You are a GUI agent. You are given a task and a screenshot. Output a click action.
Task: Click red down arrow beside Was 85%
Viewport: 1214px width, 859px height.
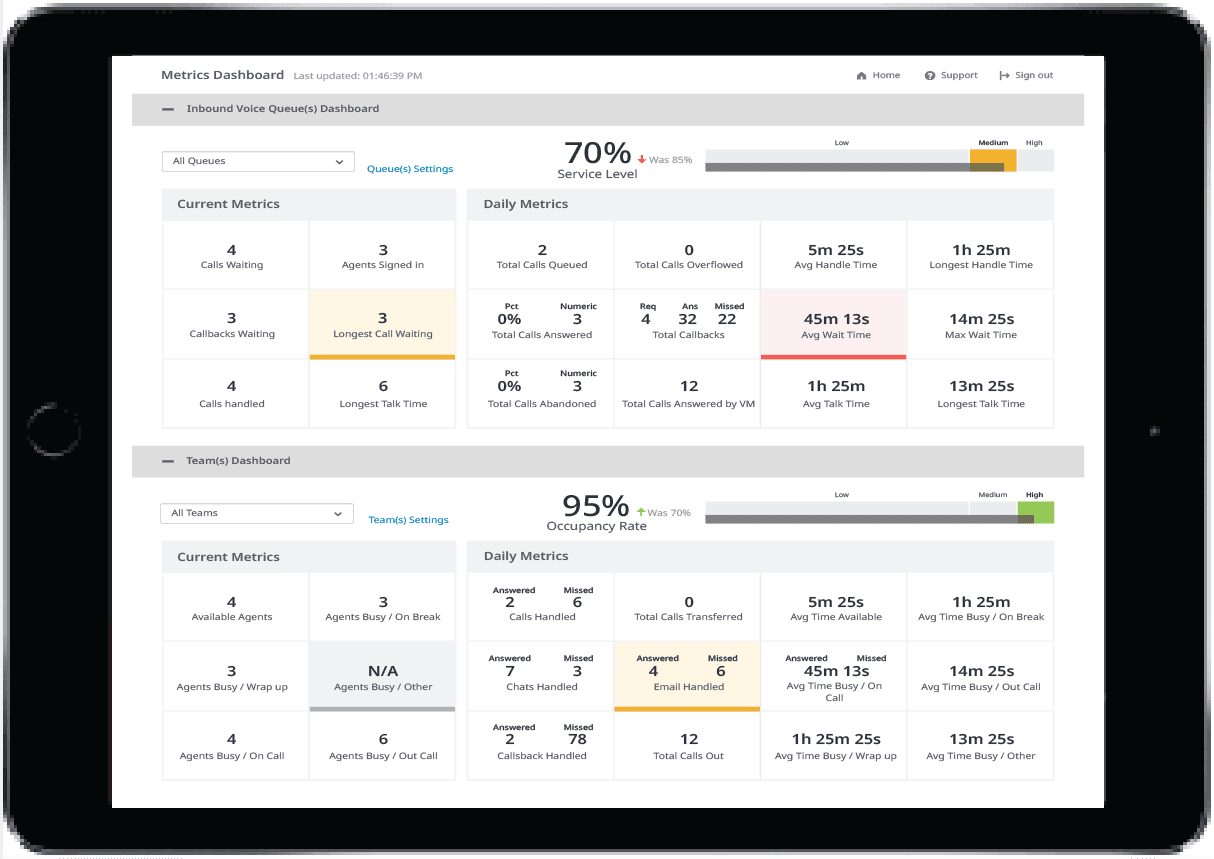click(x=640, y=159)
